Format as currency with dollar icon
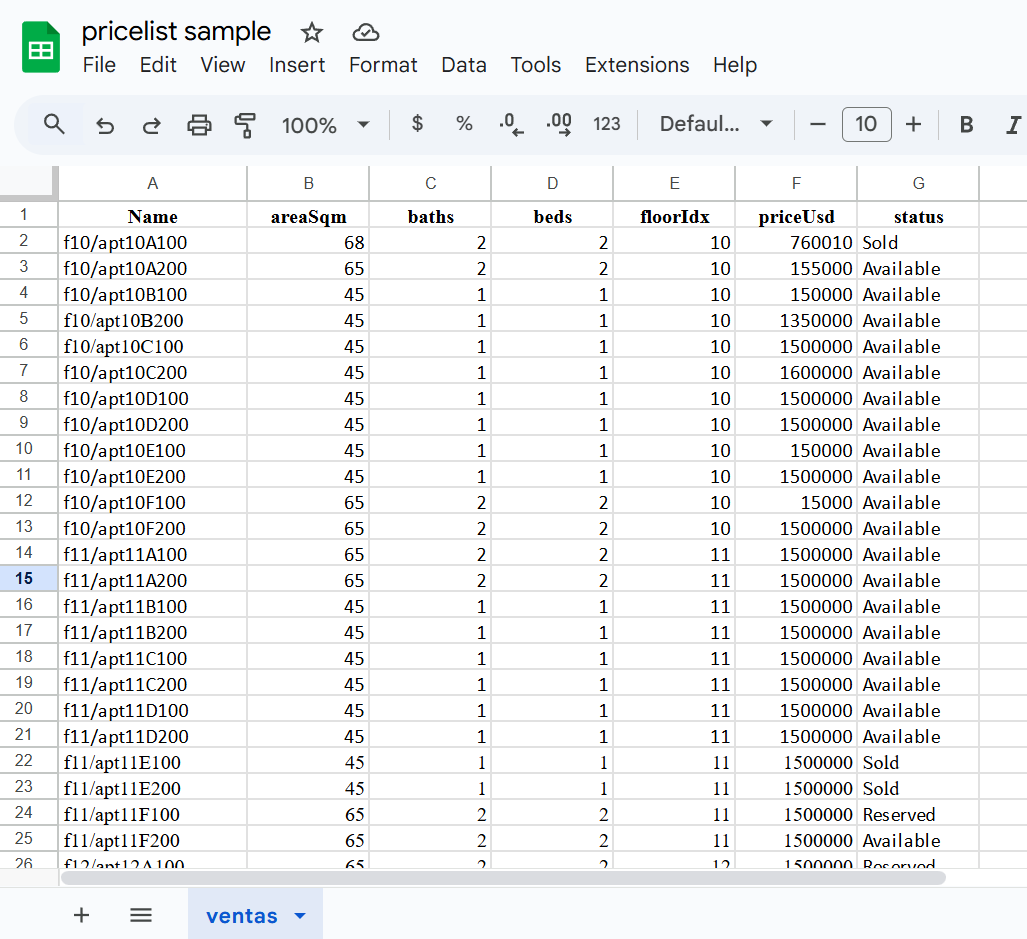This screenshot has width=1027, height=939. (x=417, y=124)
